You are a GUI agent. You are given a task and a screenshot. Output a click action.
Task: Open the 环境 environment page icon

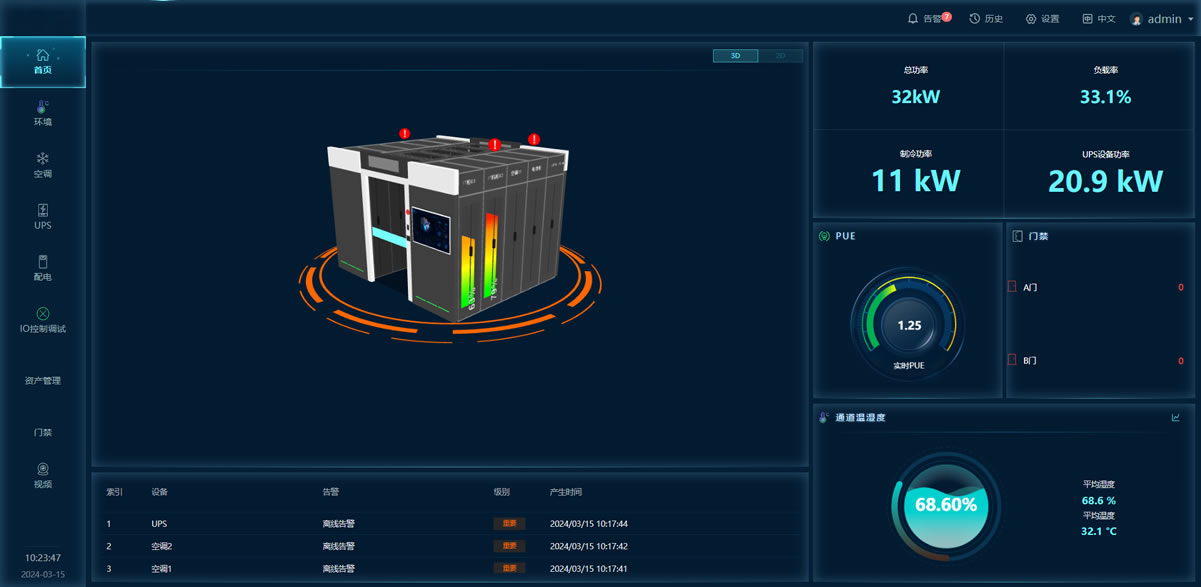point(42,106)
